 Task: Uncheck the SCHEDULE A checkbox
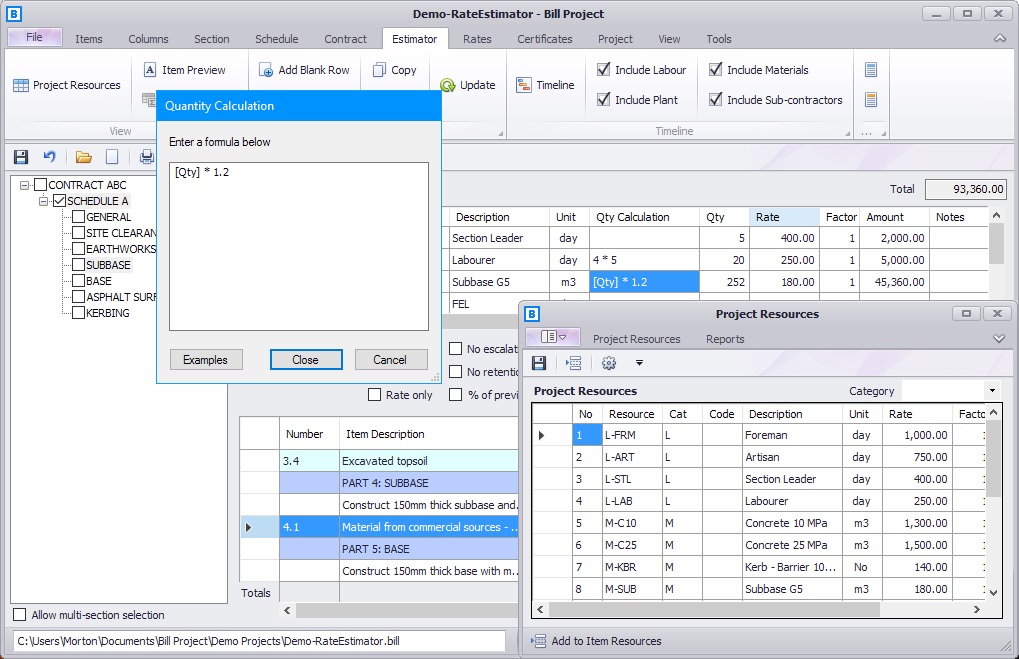pos(59,201)
